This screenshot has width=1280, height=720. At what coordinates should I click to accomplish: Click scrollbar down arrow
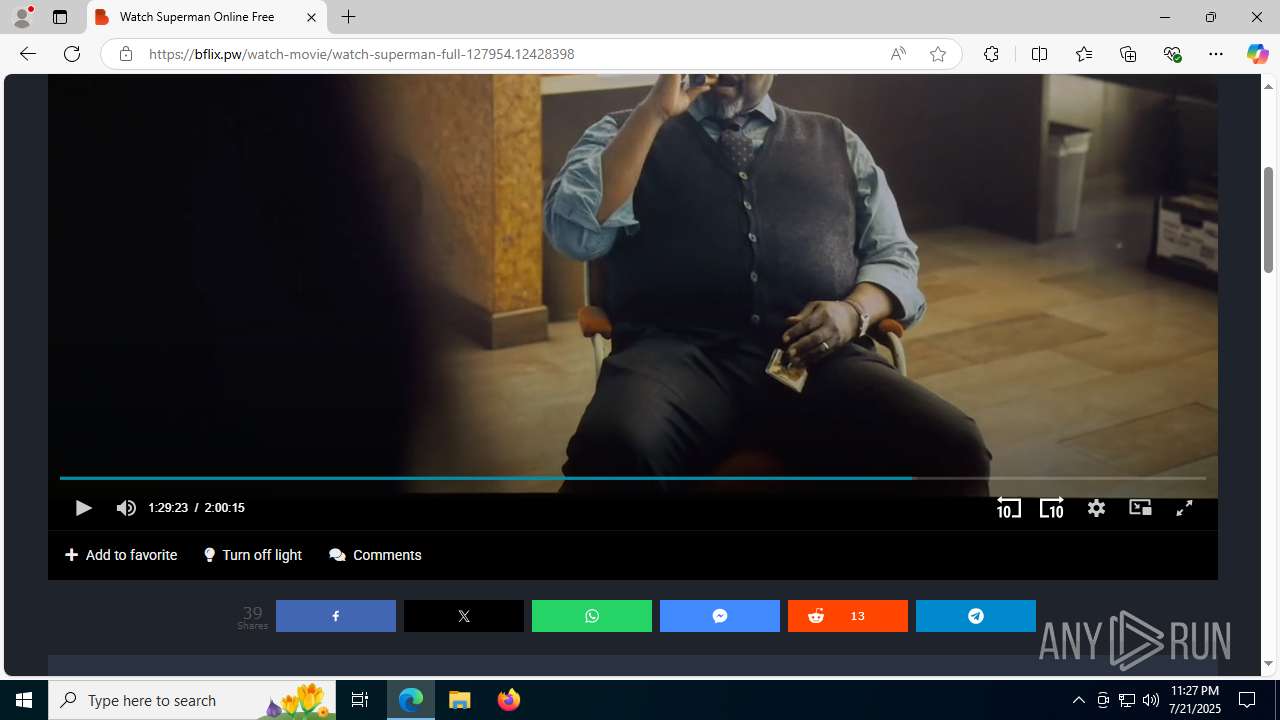click(1268, 664)
